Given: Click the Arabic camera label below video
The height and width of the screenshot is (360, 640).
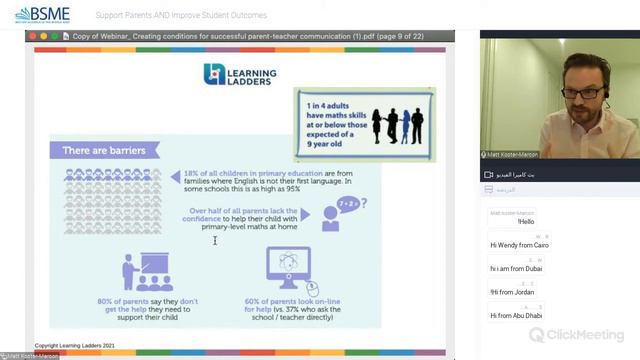Looking at the screenshot, I should (515, 175).
